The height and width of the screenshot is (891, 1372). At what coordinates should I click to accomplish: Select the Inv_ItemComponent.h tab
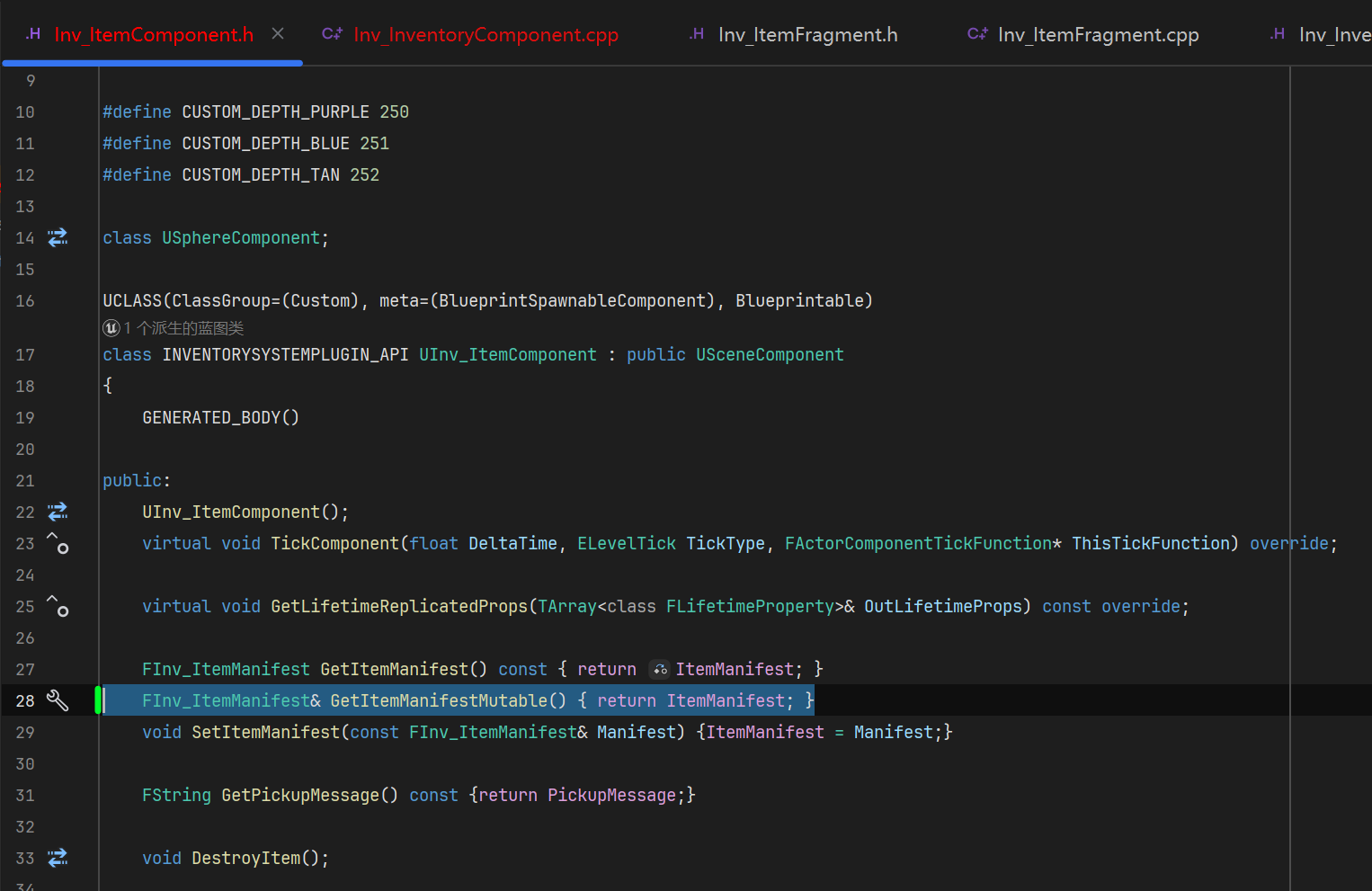[154, 35]
